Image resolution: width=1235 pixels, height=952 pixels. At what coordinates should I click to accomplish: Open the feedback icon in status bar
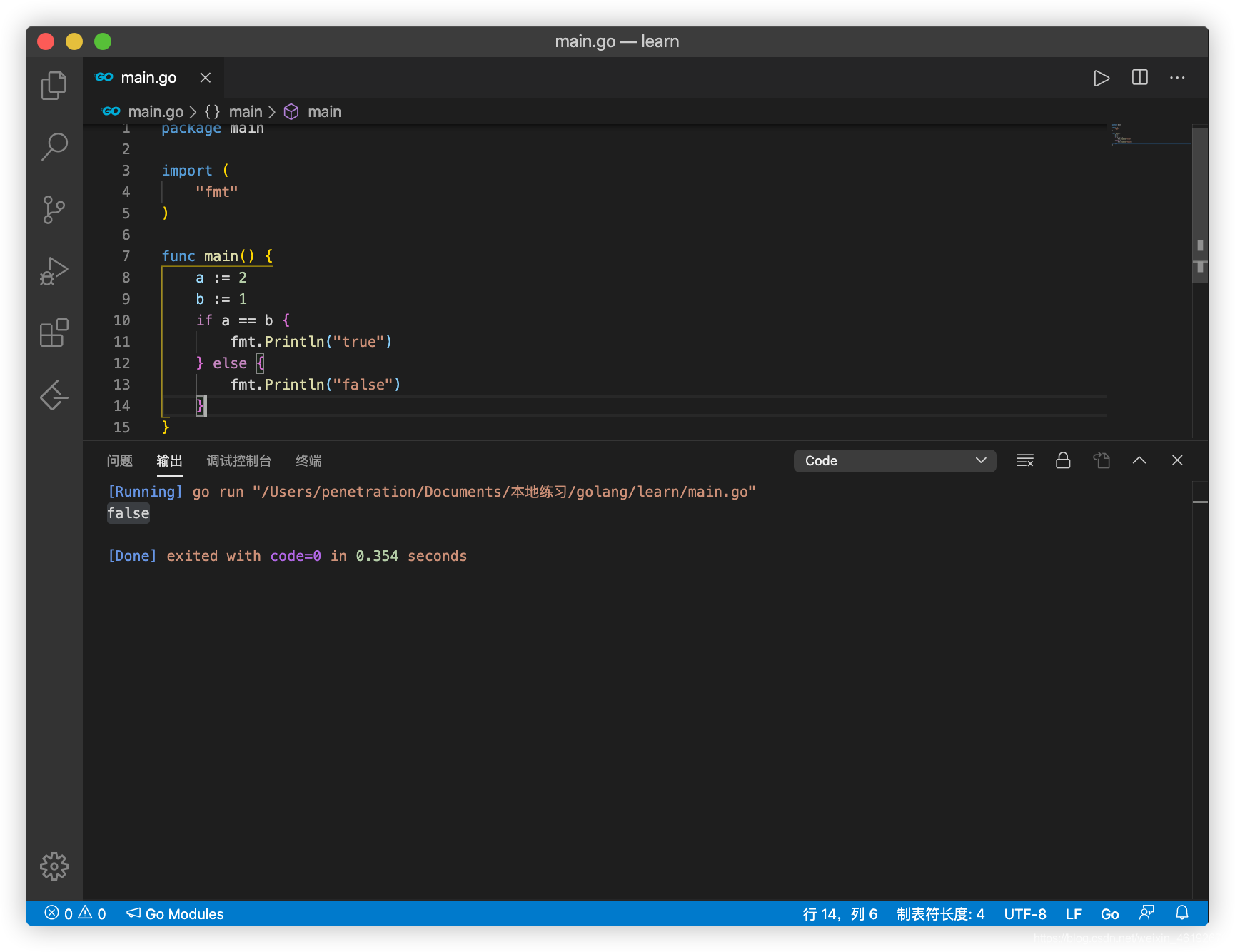click(x=1146, y=913)
